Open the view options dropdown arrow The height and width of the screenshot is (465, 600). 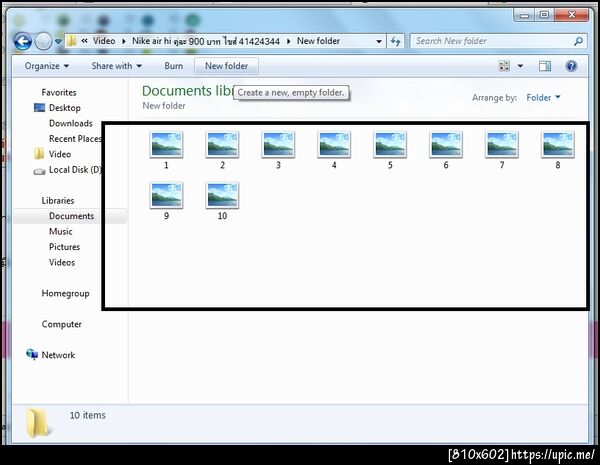[520, 66]
